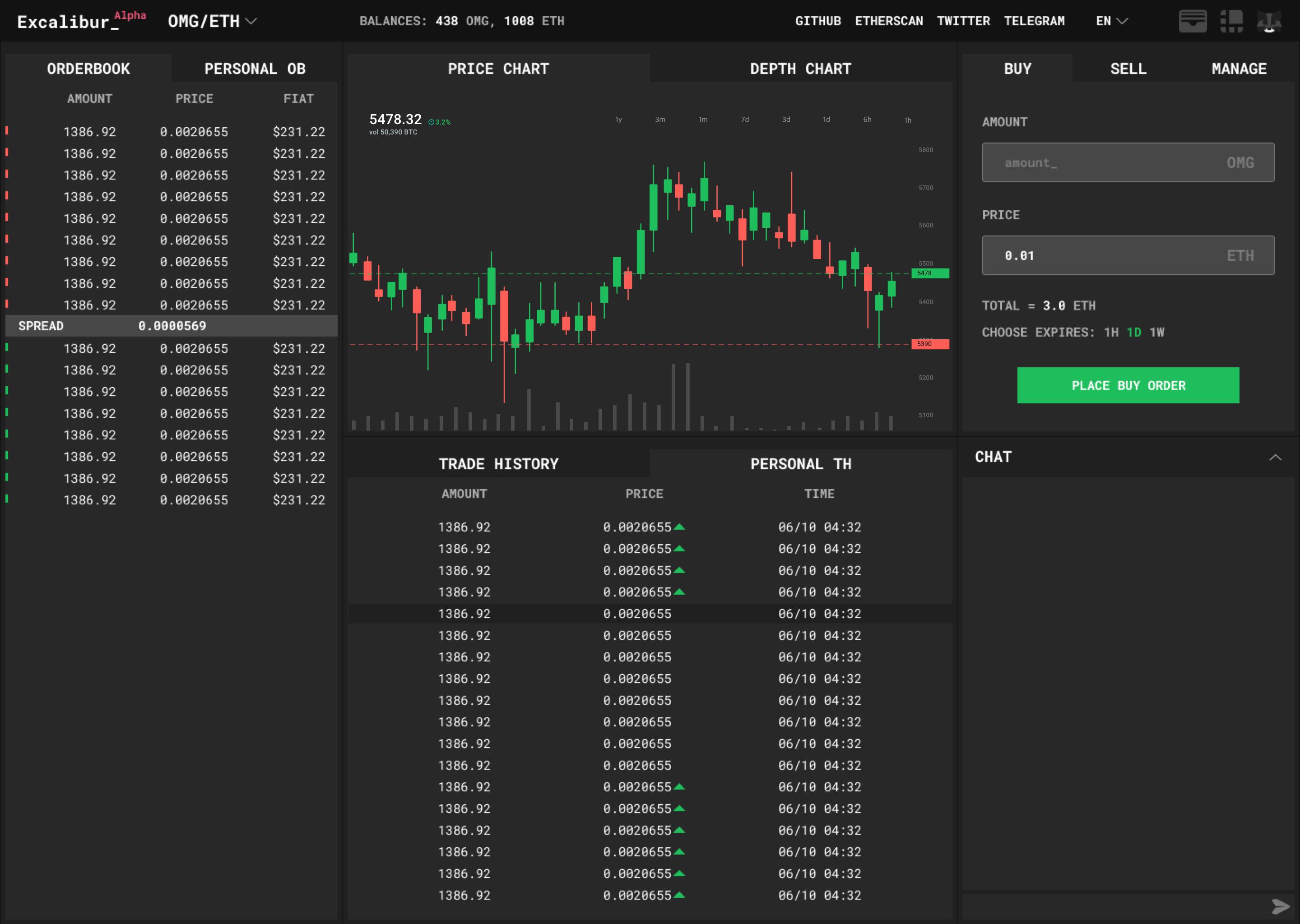Click the 5478 green price marker
Screen dimensions: 1300x924
coord(929,273)
